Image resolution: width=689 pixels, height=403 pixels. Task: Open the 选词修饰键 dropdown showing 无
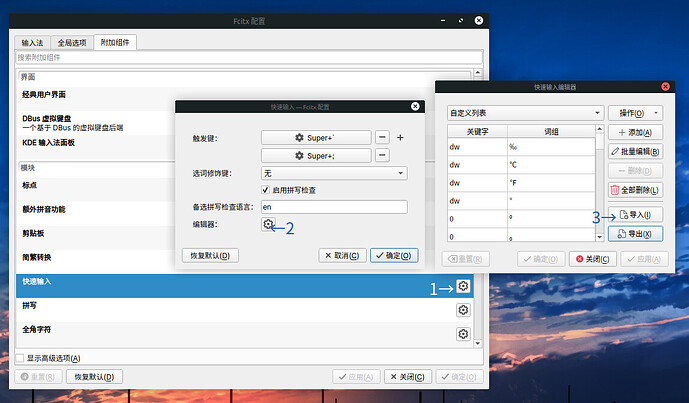(334, 173)
